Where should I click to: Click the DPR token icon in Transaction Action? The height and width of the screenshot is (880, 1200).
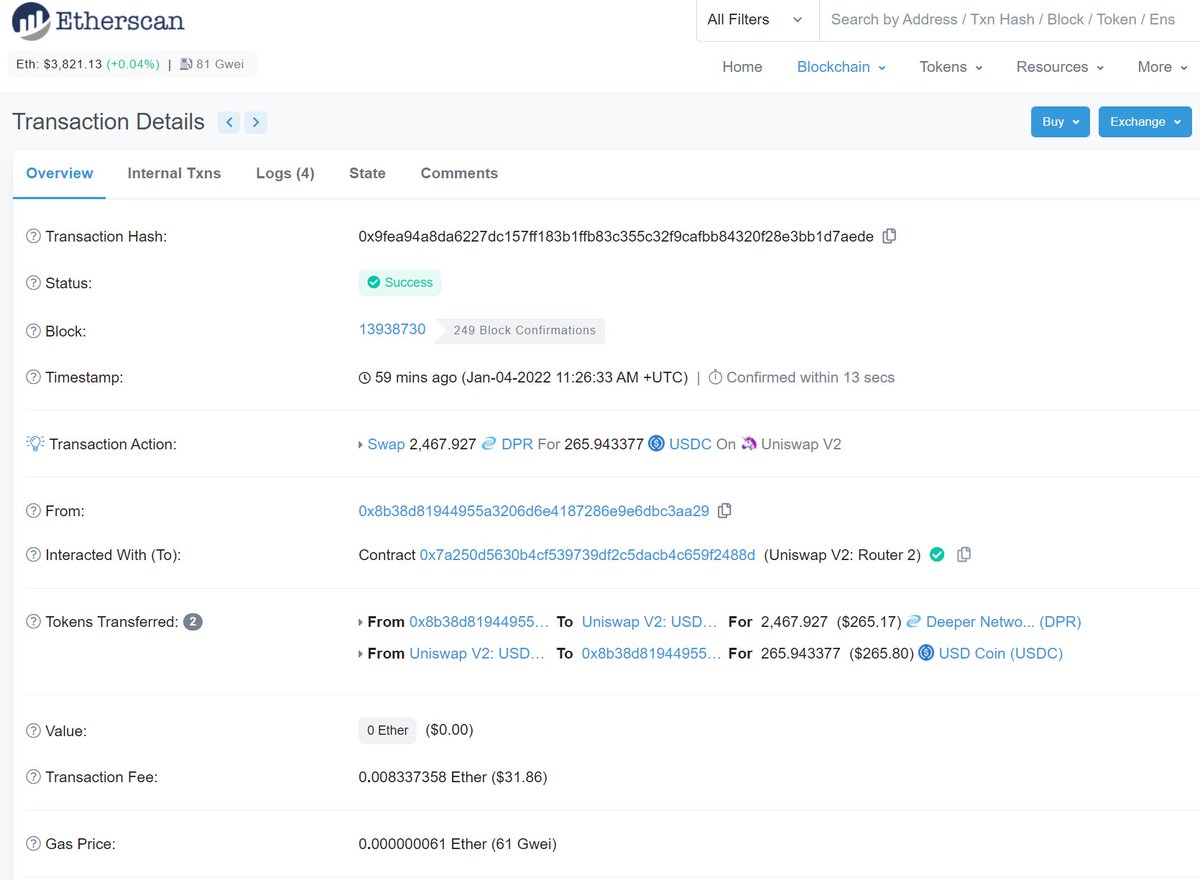tap(489, 443)
